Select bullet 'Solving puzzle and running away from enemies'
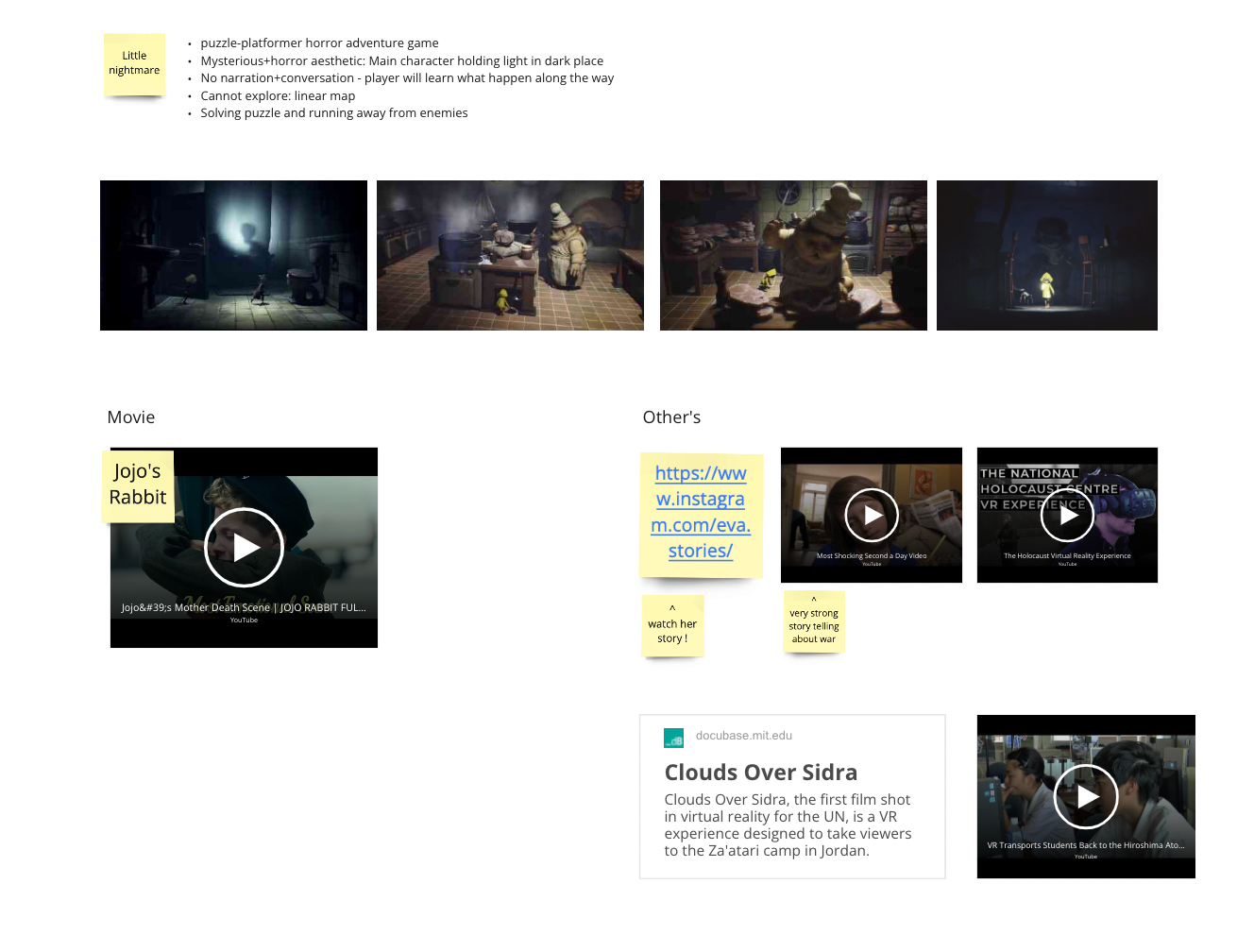Screen dimensions: 1254x952 pos(334,113)
